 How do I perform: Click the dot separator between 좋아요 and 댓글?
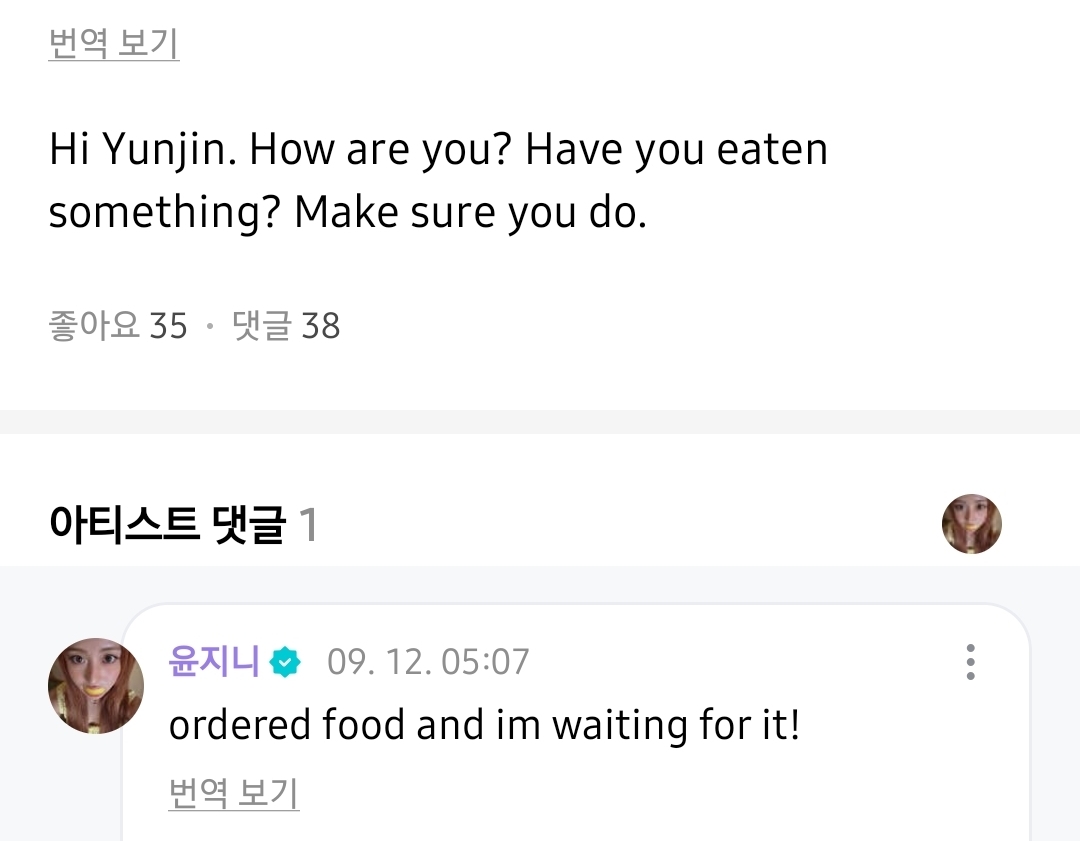click(209, 327)
